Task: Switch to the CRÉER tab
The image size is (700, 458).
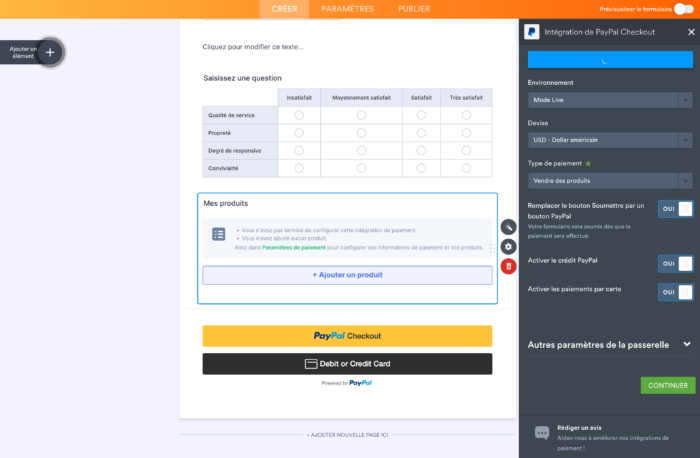Action: point(284,9)
